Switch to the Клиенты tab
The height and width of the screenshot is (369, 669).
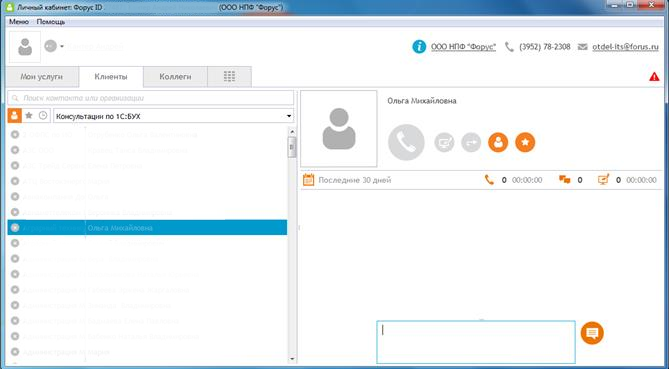point(111,77)
